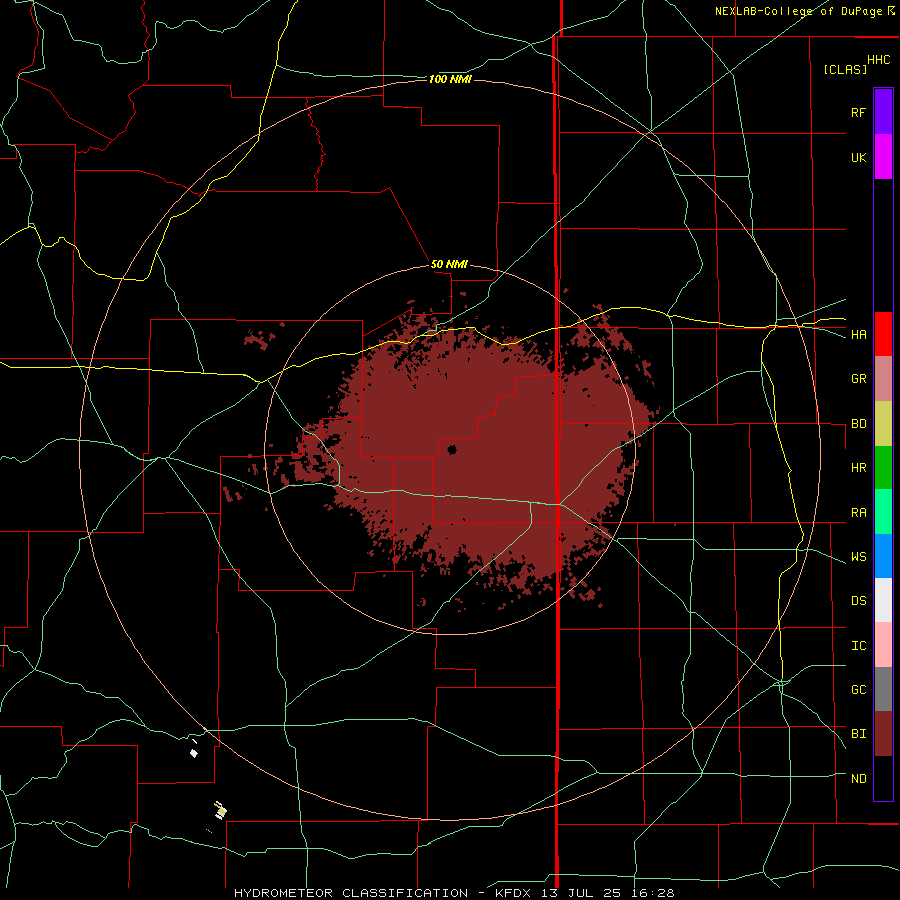Click the HA red legend swatch
The height and width of the screenshot is (900, 900).
(x=883, y=334)
